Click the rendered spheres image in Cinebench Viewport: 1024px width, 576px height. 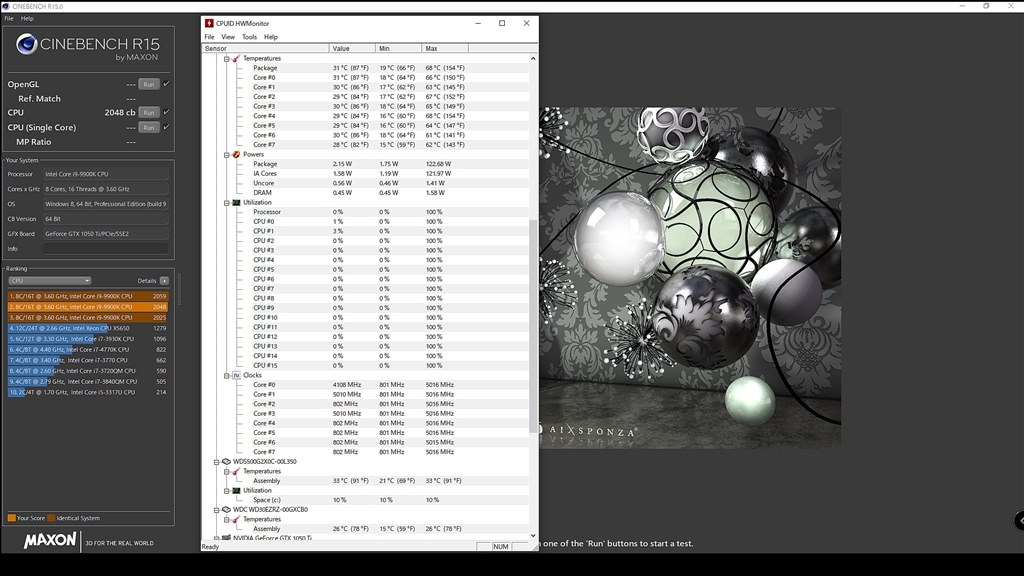pos(690,278)
